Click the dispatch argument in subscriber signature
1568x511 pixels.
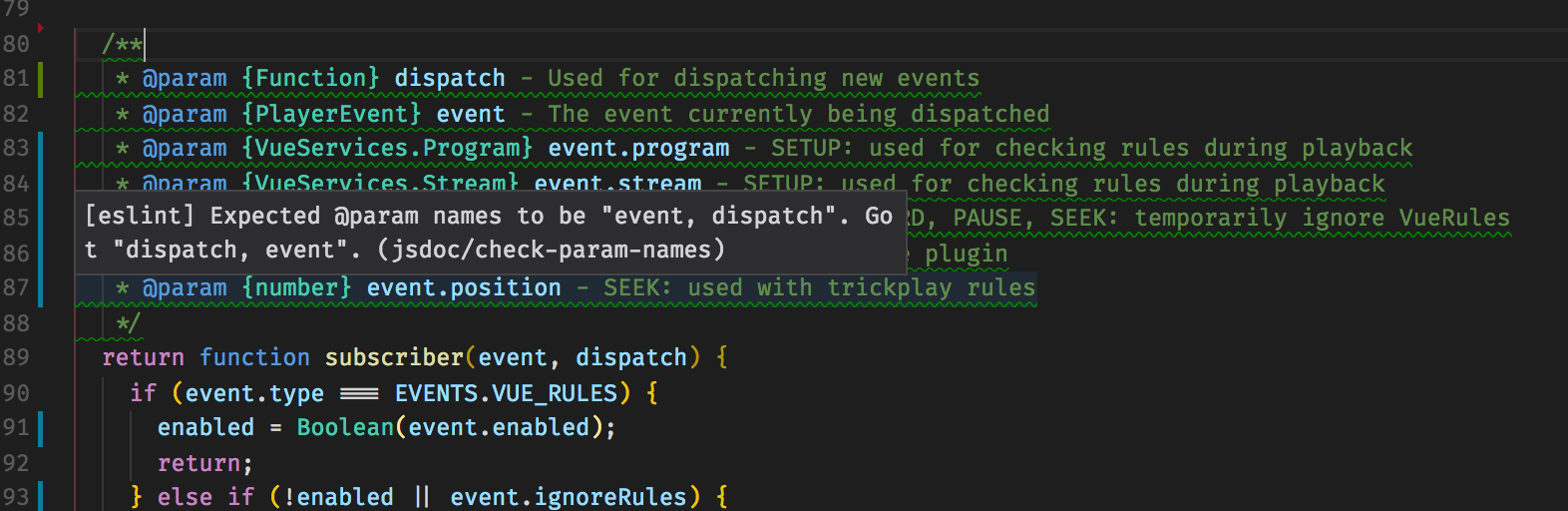[x=631, y=357]
